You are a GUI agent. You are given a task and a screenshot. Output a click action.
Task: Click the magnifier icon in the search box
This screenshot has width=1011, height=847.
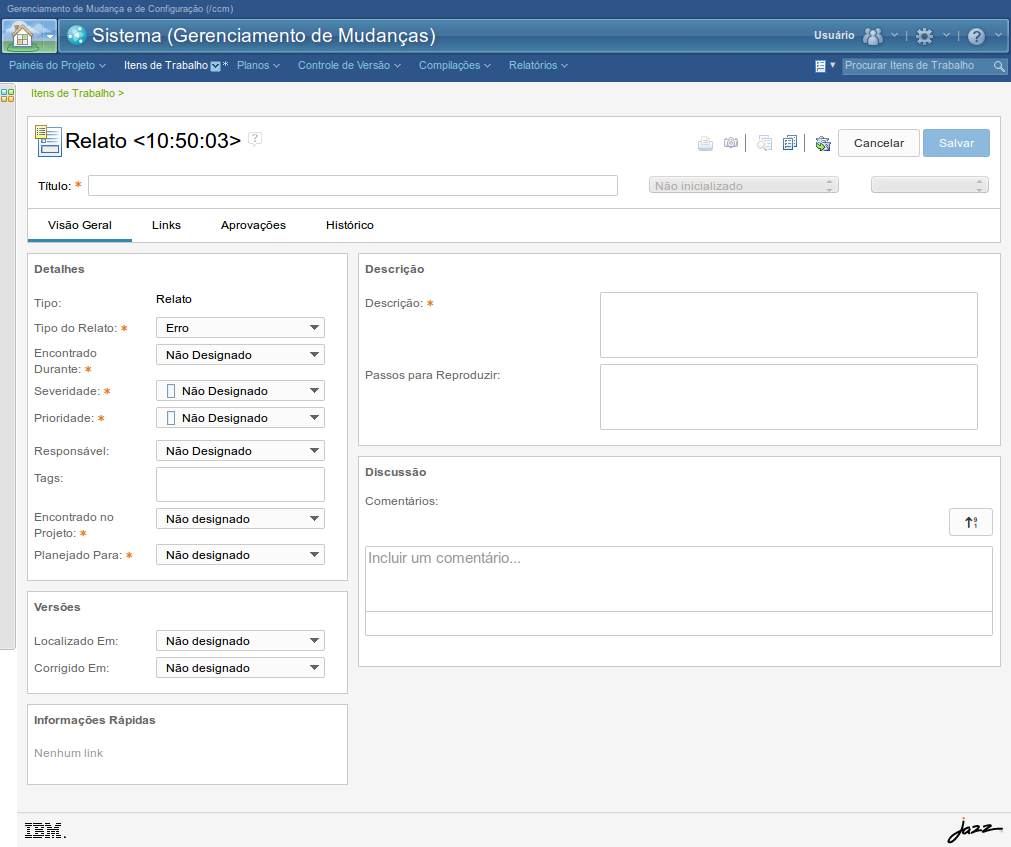[999, 66]
